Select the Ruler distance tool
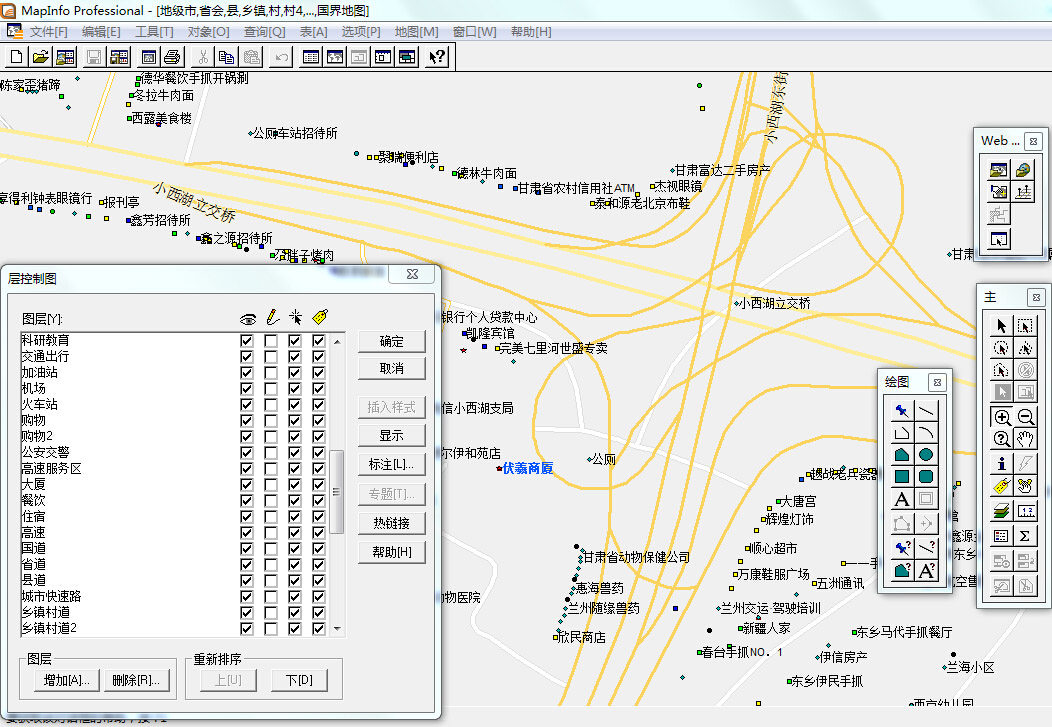The image size is (1052, 727). (x=1025, y=511)
